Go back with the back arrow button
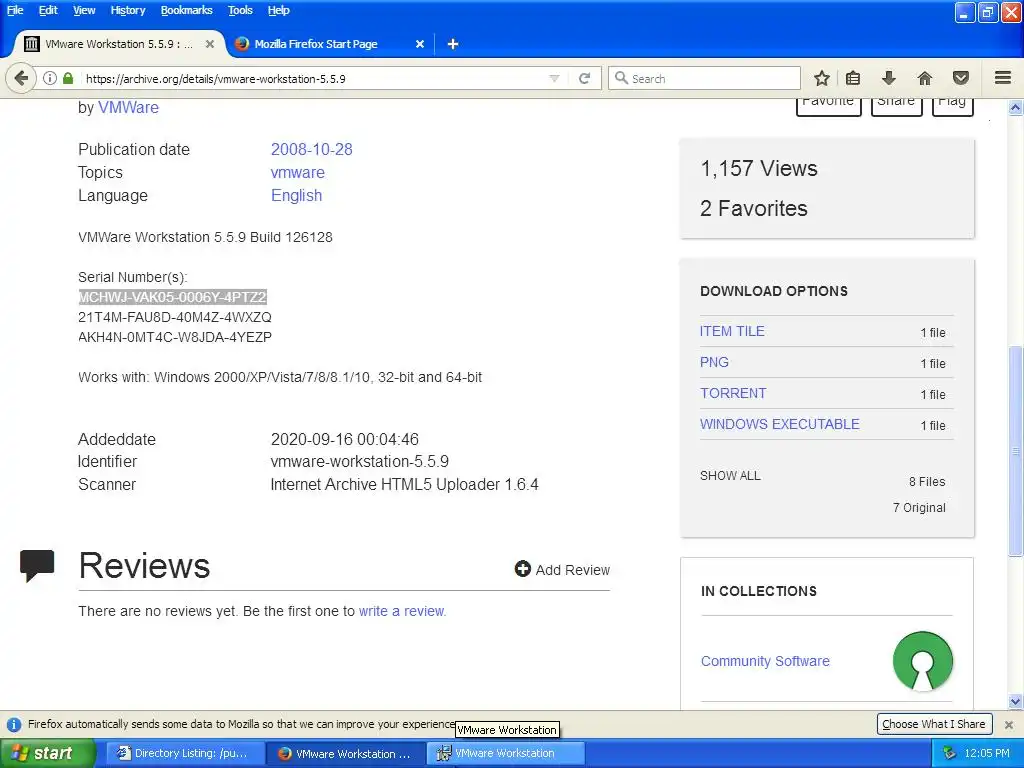Viewport: 1024px width, 768px height. click(21, 78)
